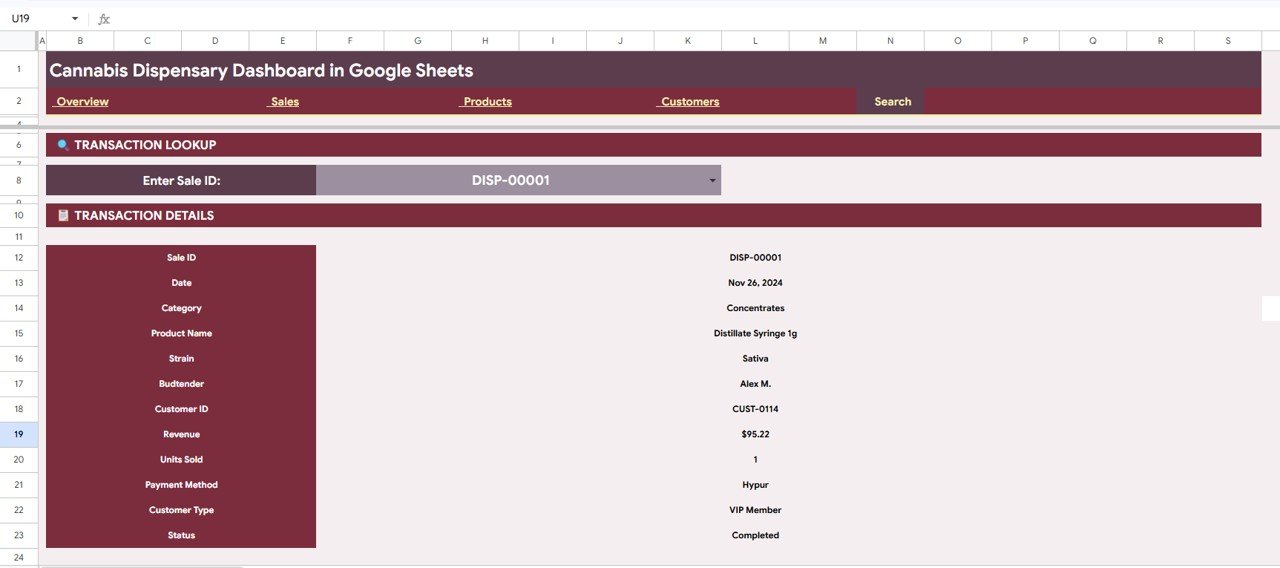The image size is (1280, 568).
Task: Click the Product Name label cell
Action: coord(181,333)
